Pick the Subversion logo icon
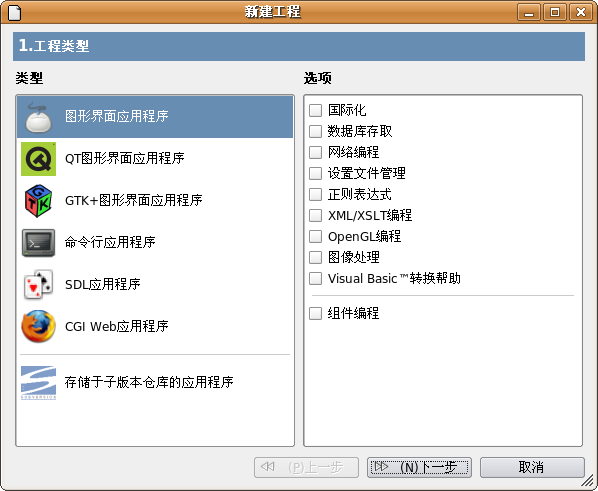Viewport: 598px width, 491px height. click(x=38, y=383)
